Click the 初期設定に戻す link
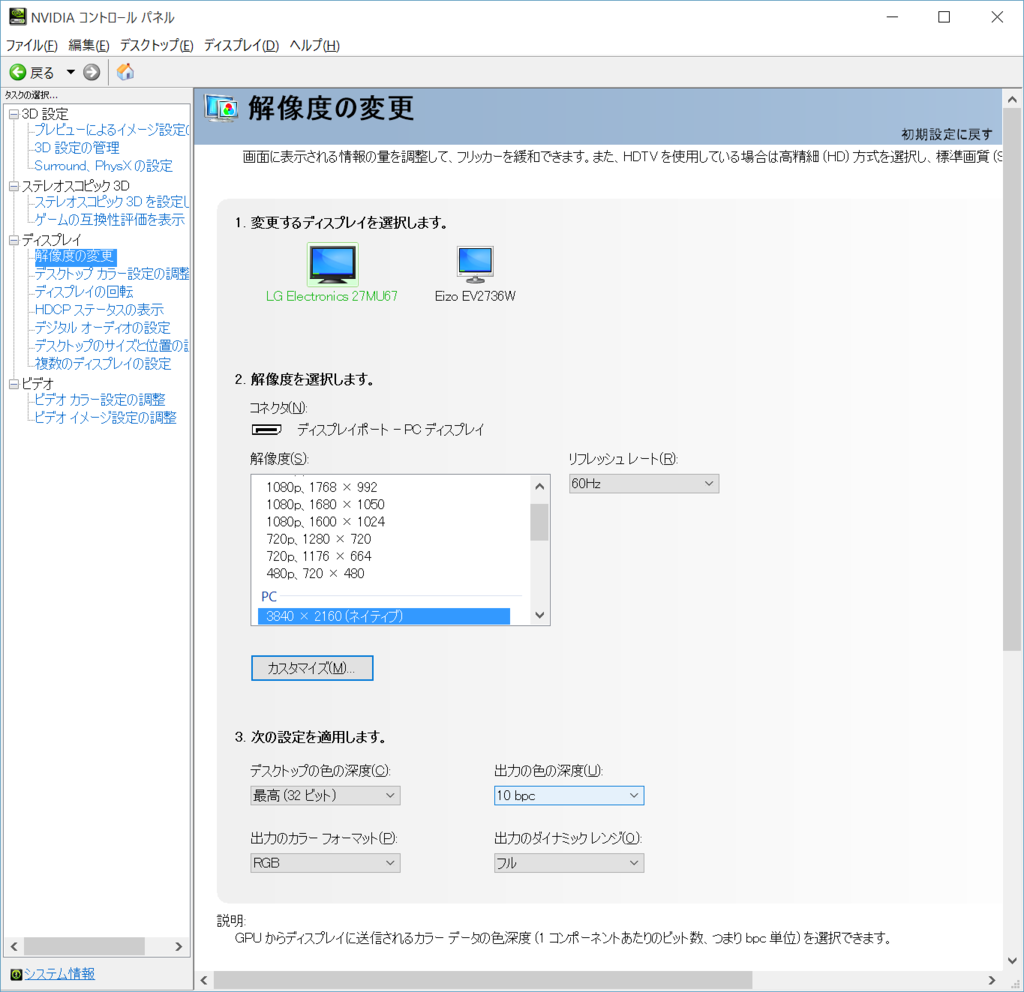Image resolution: width=1024 pixels, height=992 pixels. tap(947, 134)
